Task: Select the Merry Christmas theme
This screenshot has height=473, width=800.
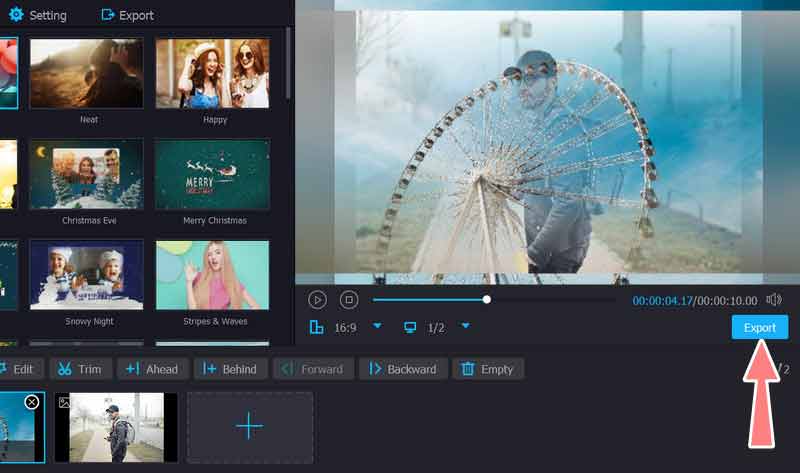Action: tap(212, 174)
